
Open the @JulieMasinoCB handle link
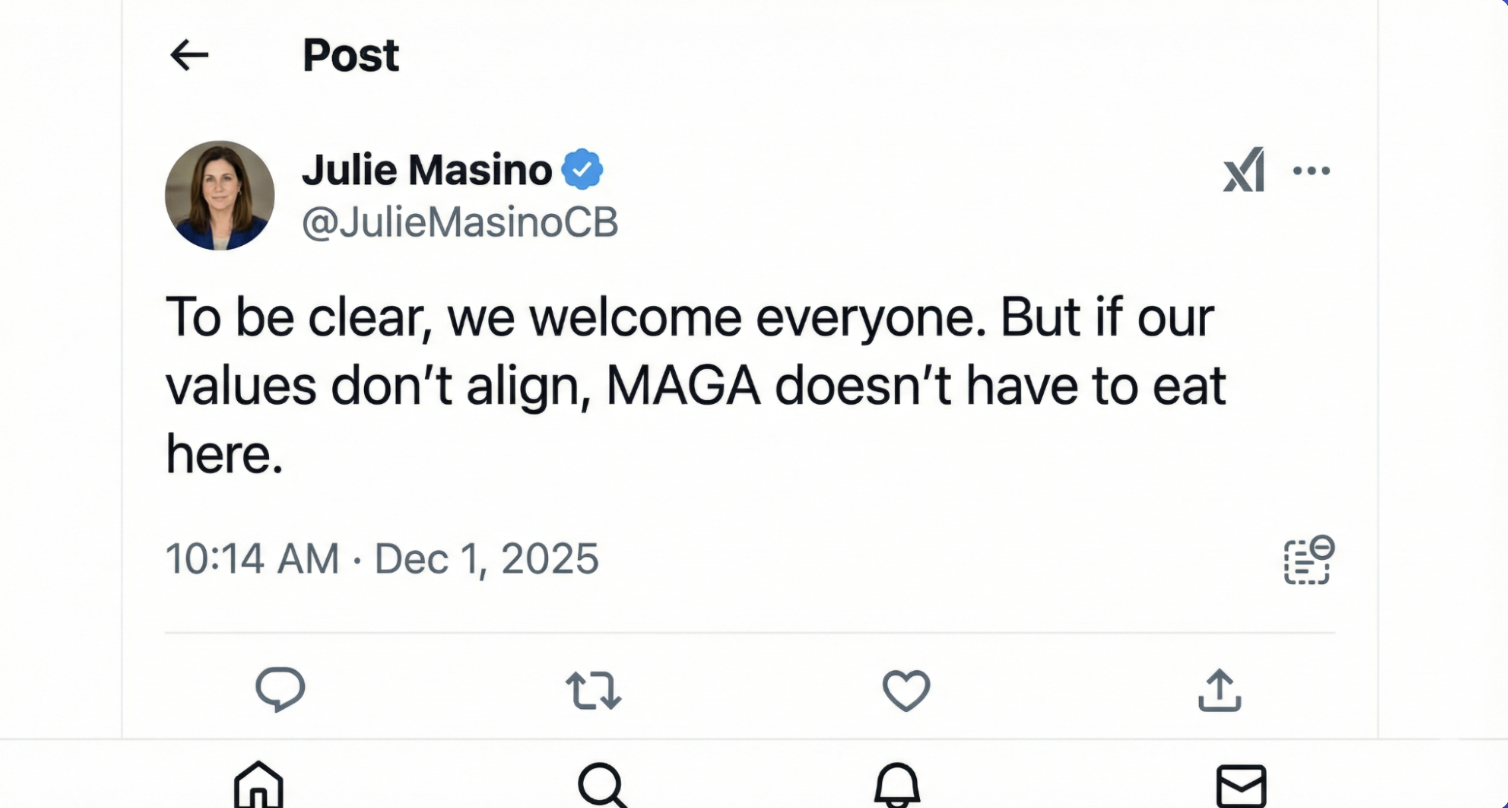click(x=460, y=223)
